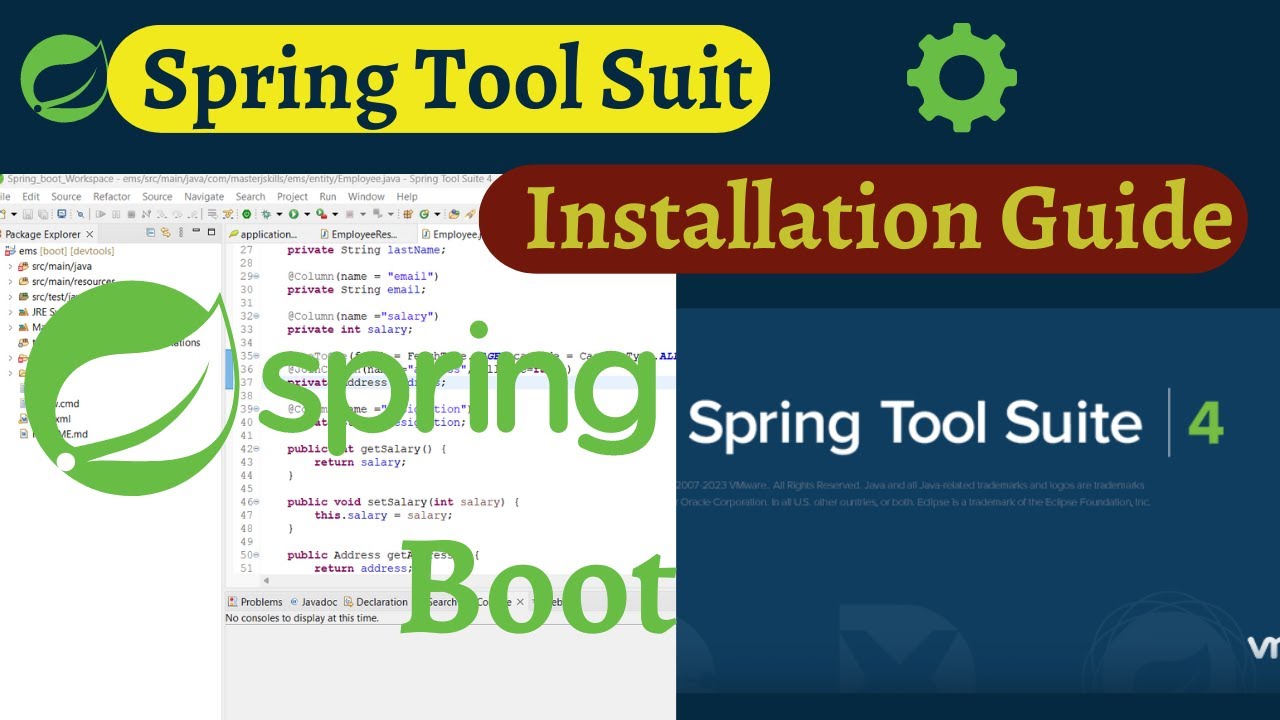Open the Debug dropdown arrow
Viewport: 1280px width, 720px height.
(x=279, y=214)
